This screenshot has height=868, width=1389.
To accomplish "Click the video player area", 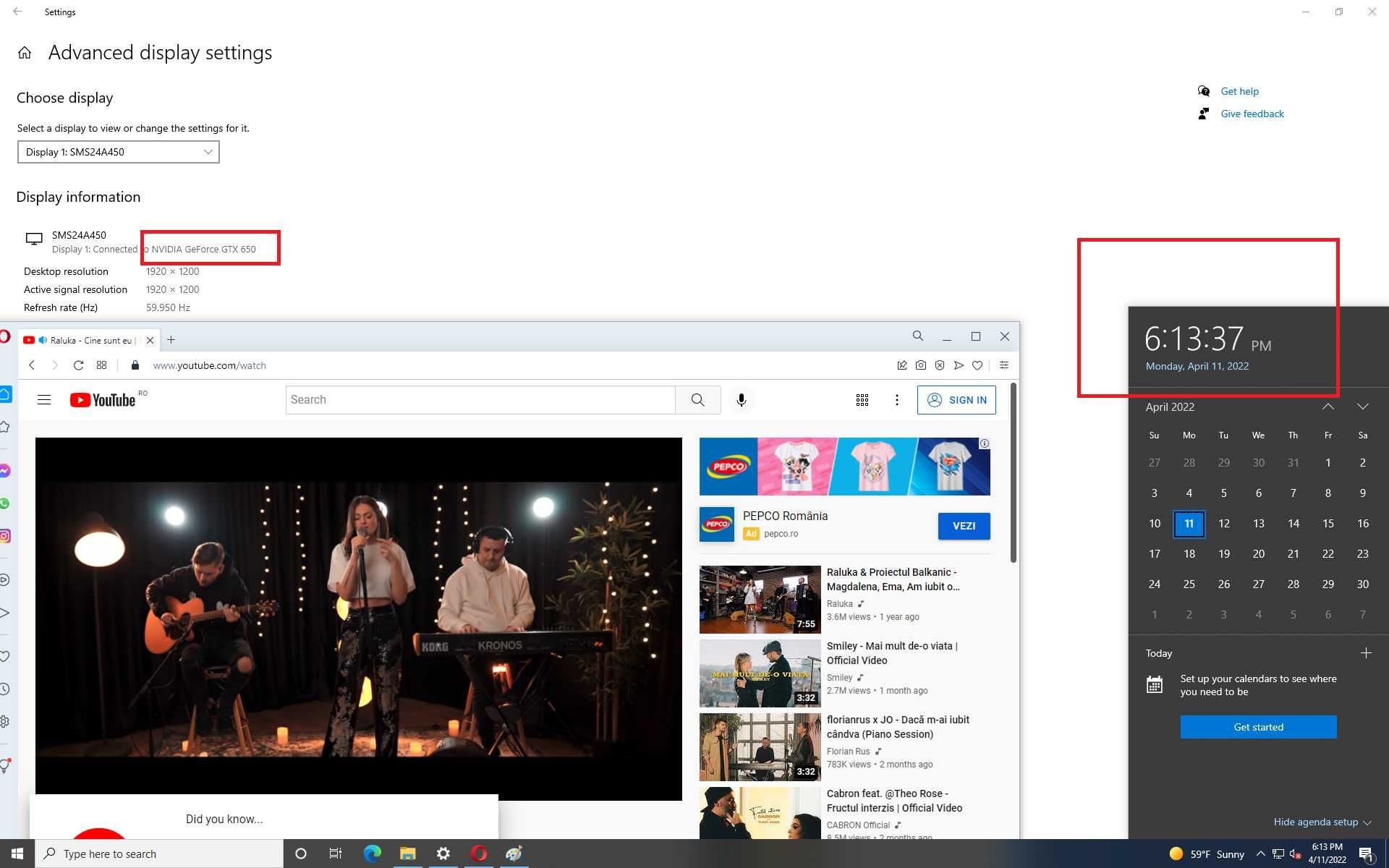I will tap(358, 618).
